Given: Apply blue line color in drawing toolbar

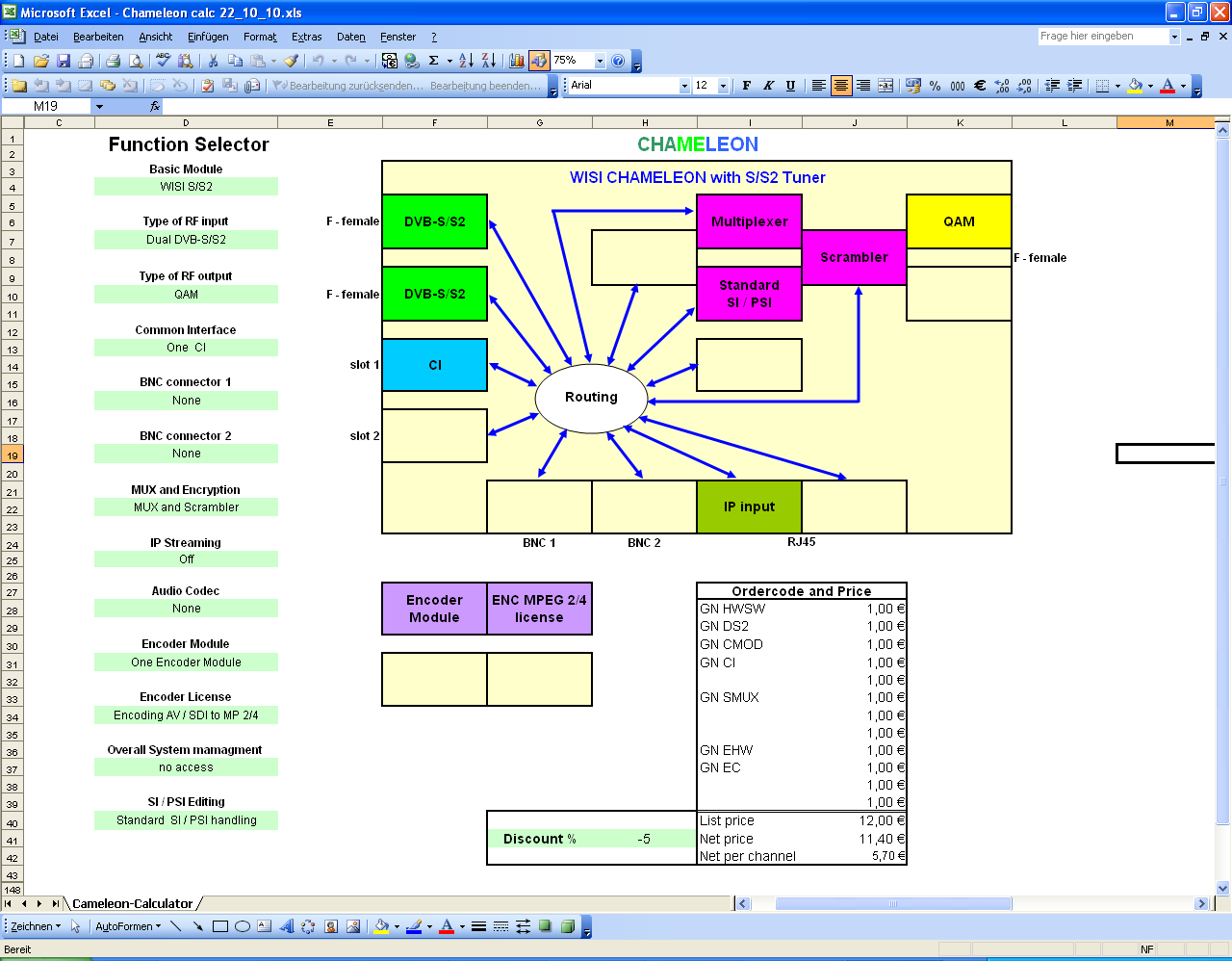Looking at the screenshot, I should (414, 926).
